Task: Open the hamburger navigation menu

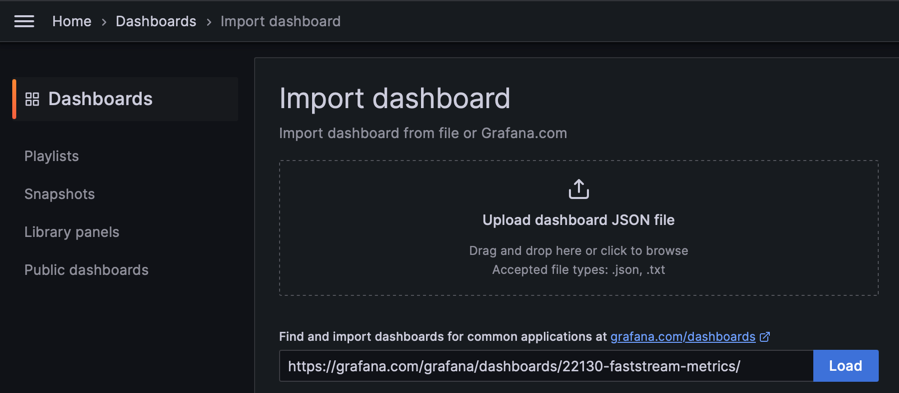Action: [24, 22]
